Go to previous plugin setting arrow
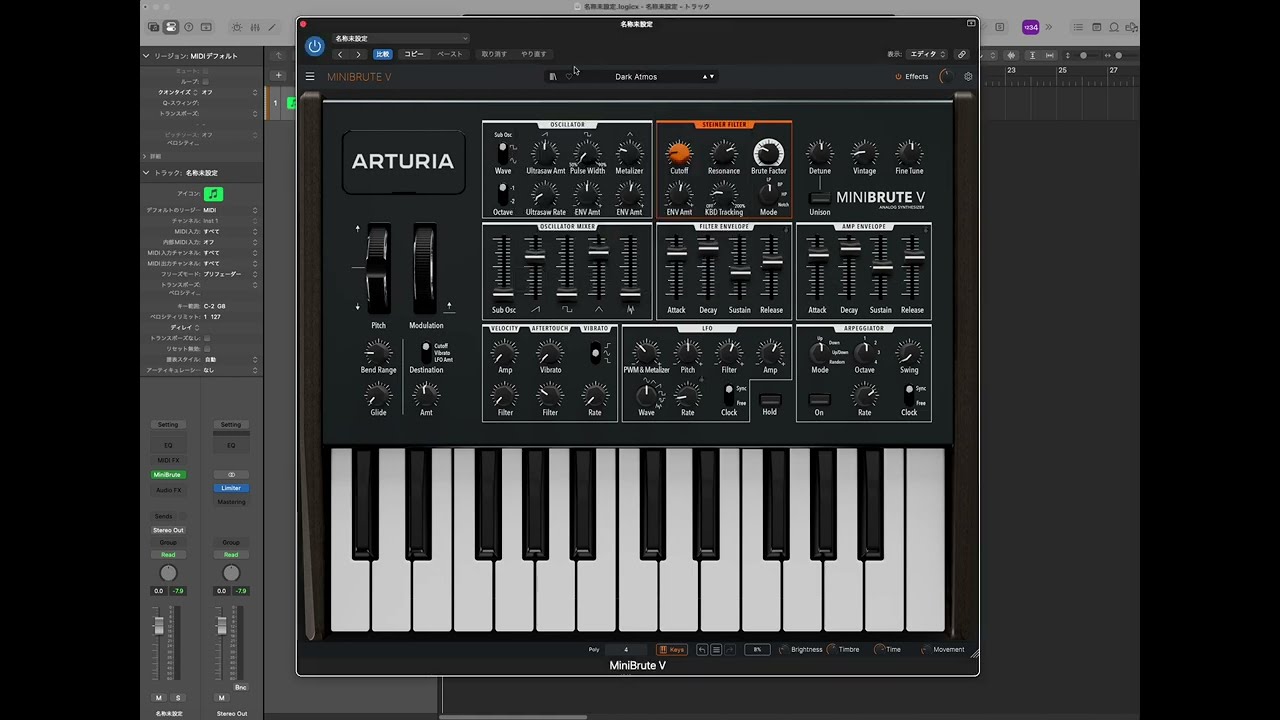The width and height of the screenshot is (1280, 720). (x=340, y=54)
